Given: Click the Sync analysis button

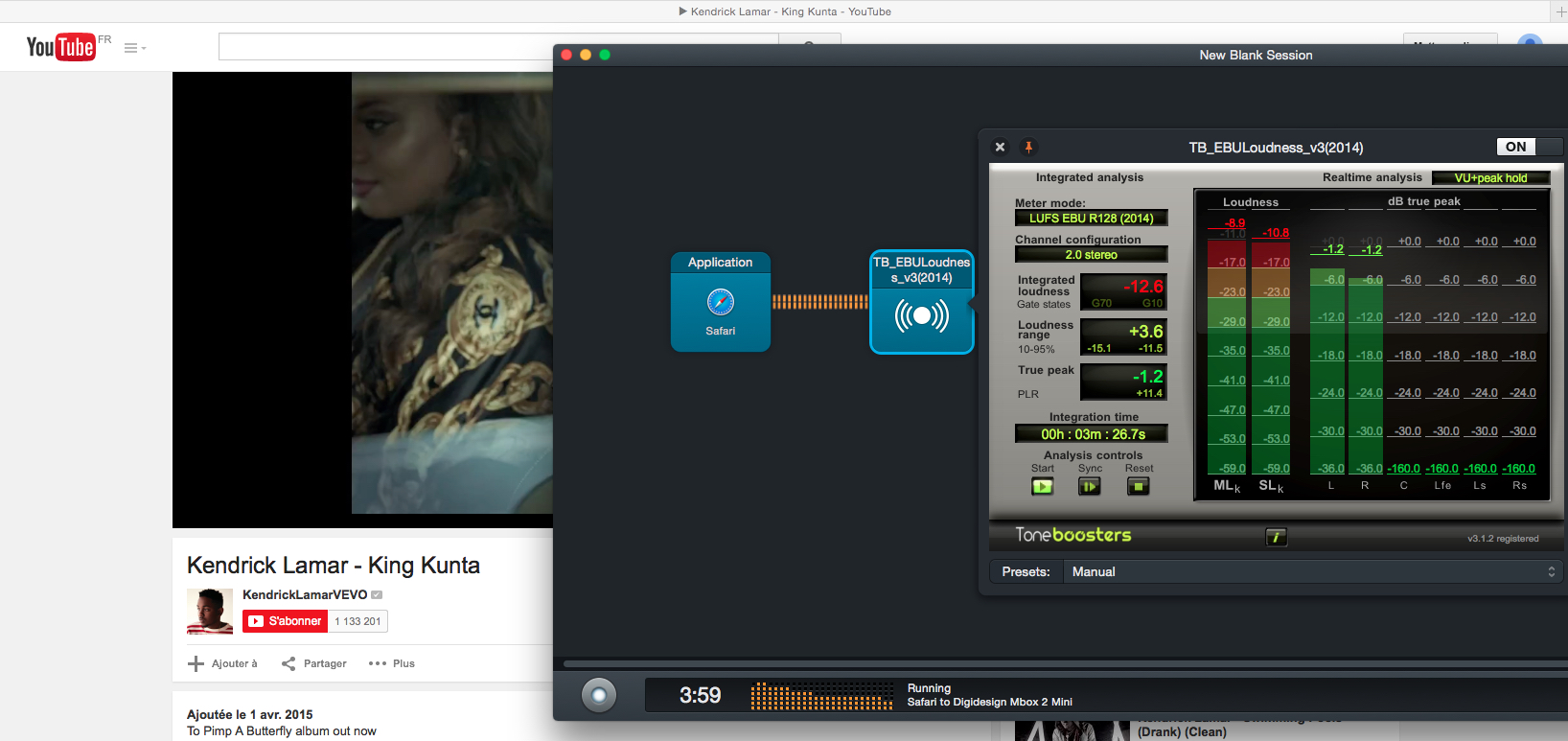Looking at the screenshot, I should tap(1090, 486).
